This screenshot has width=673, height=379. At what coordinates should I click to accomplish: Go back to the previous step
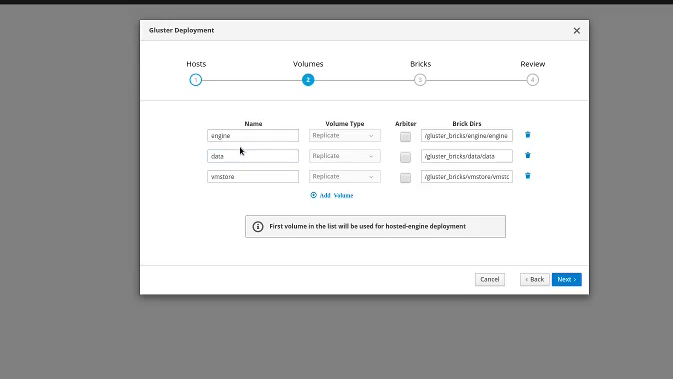coord(535,279)
